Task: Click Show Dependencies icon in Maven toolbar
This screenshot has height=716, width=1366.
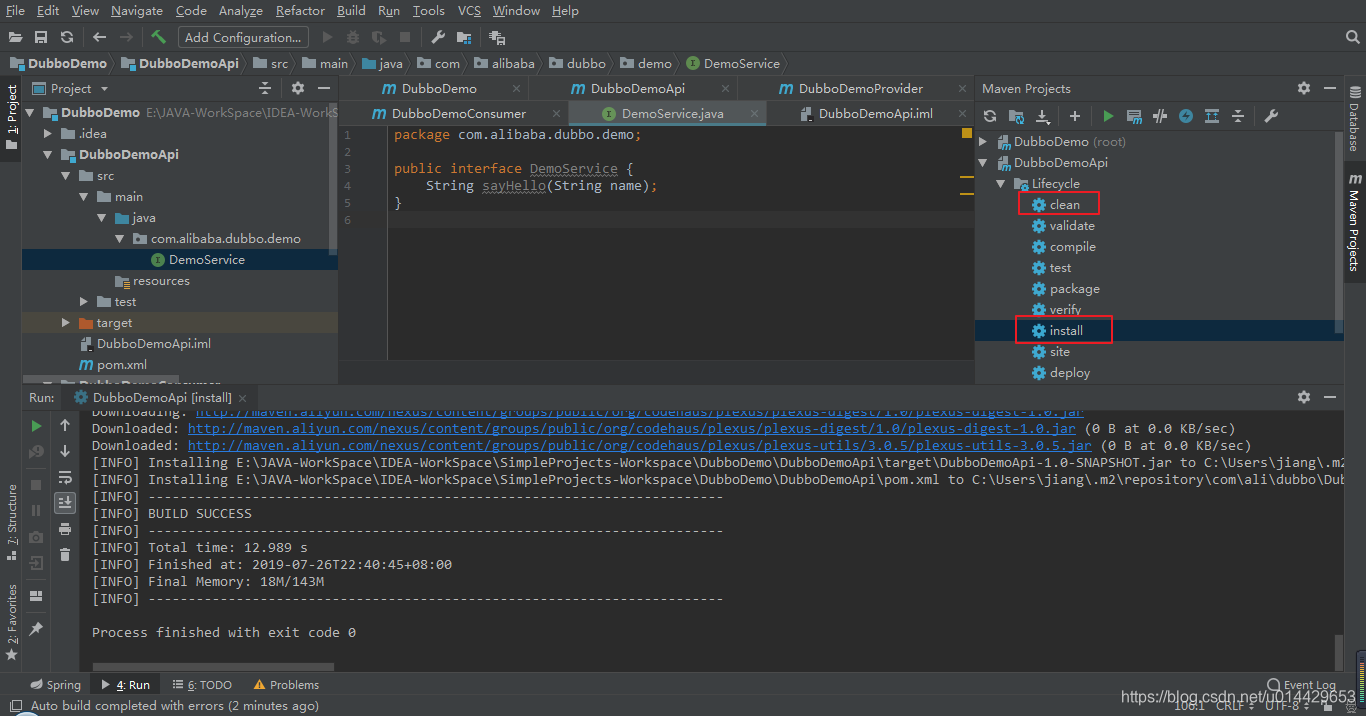Action: pyautogui.click(x=1212, y=116)
